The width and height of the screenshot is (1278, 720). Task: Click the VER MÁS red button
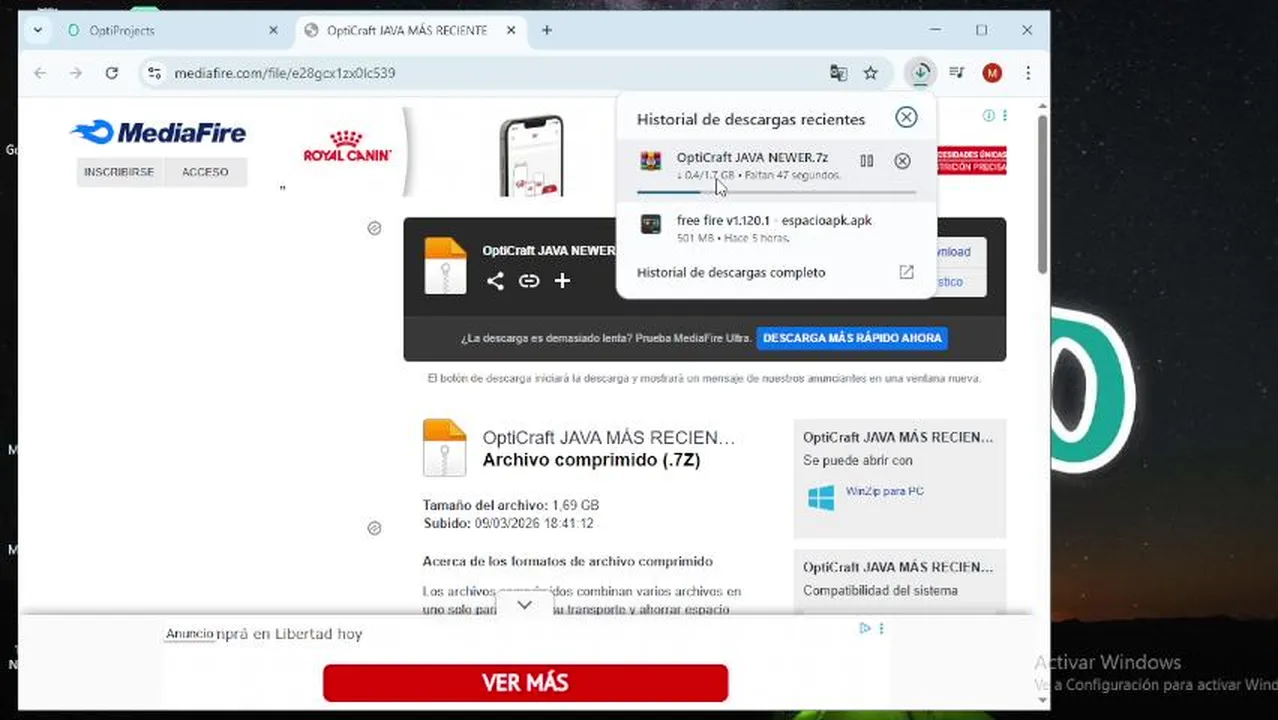click(x=525, y=683)
